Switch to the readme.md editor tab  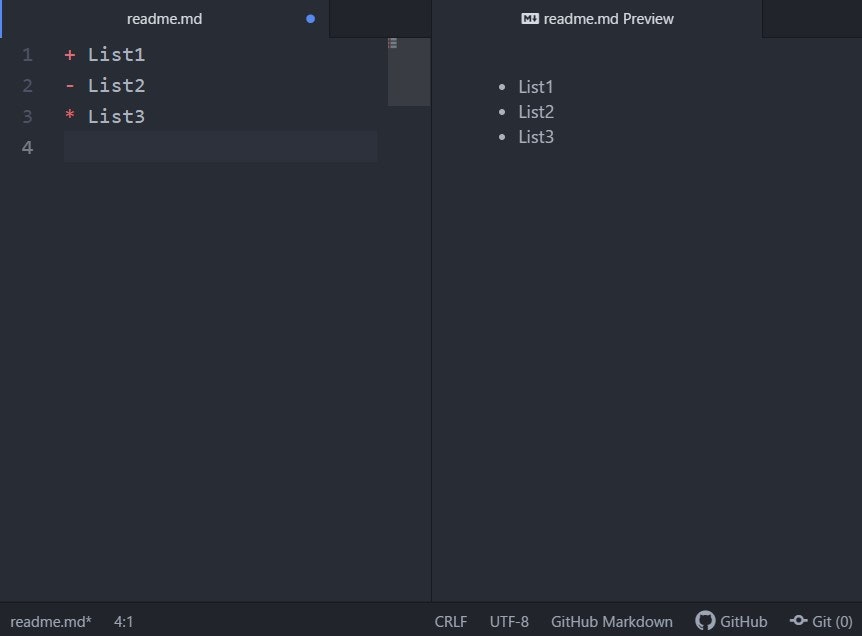point(164,19)
